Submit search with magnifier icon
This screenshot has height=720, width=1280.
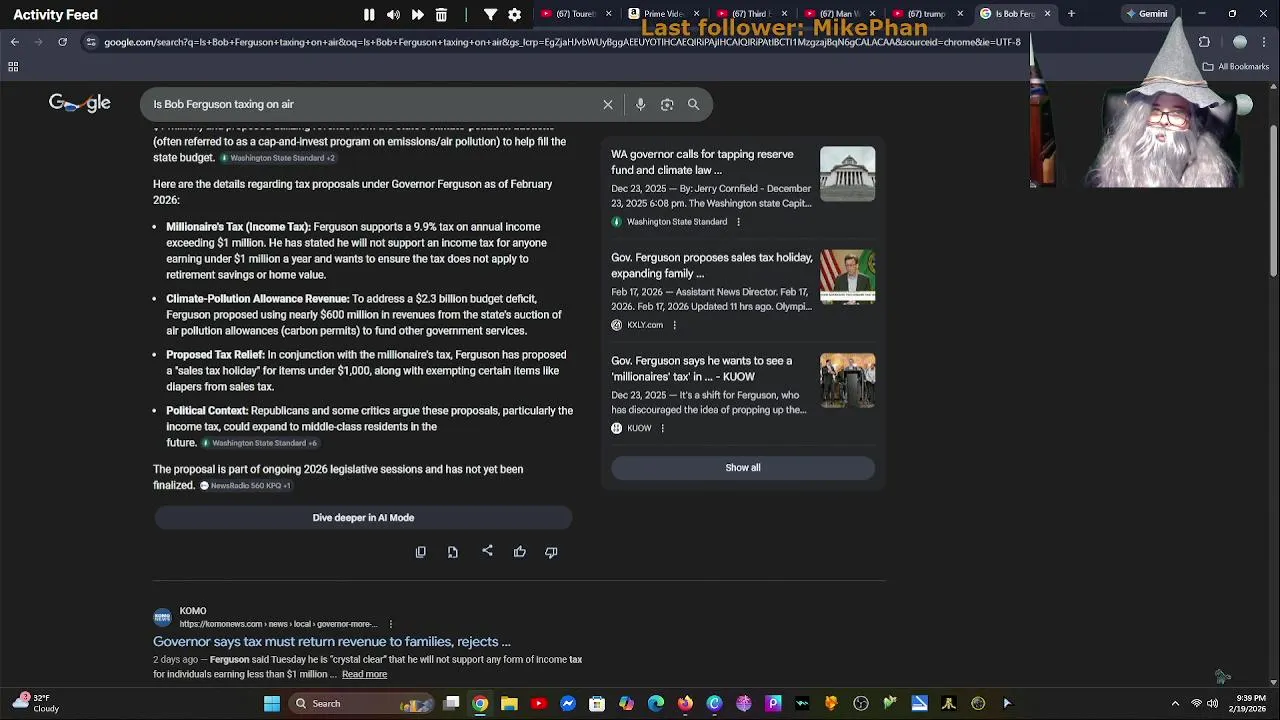pos(693,104)
